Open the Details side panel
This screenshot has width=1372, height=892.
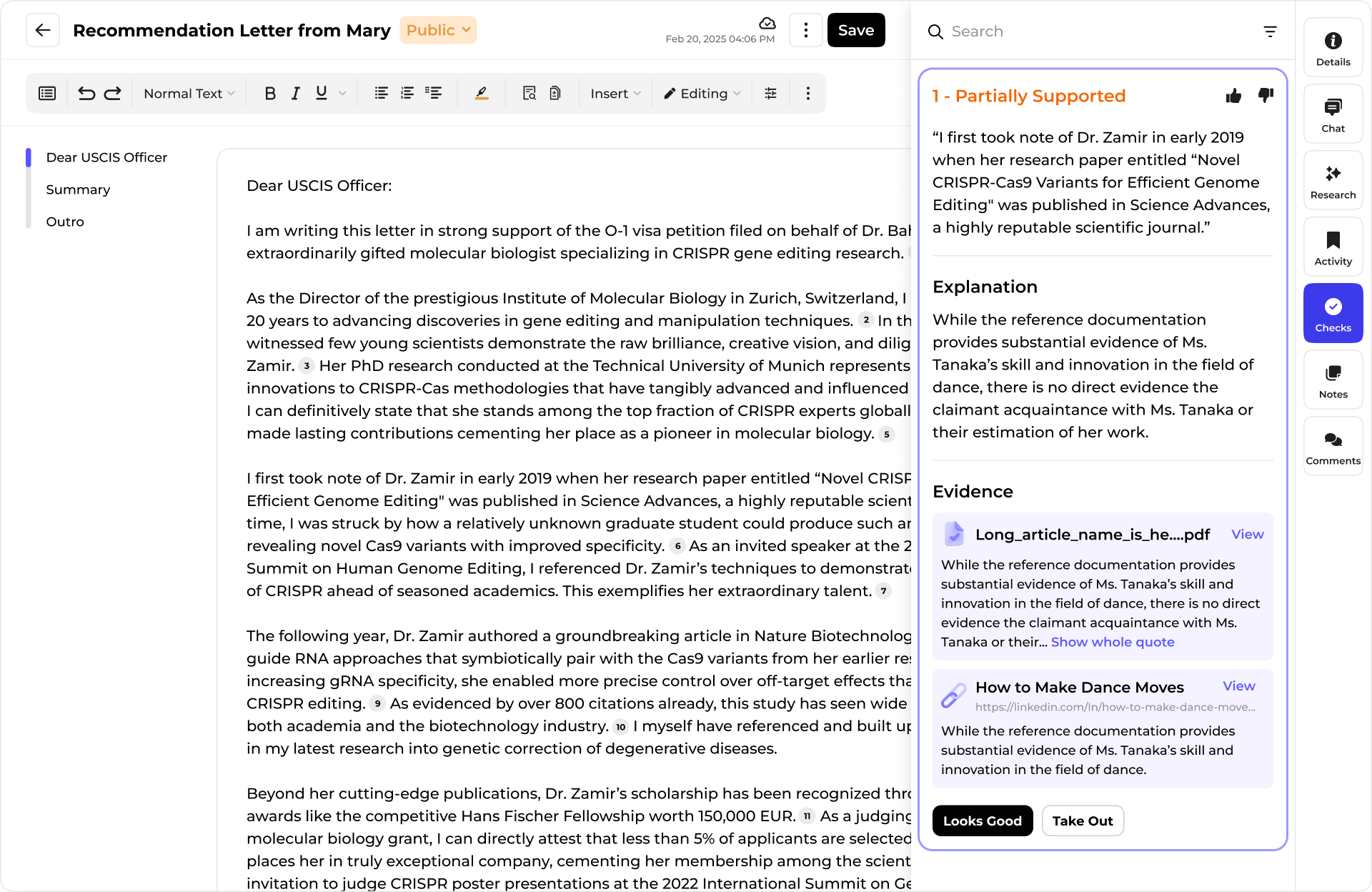click(x=1333, y=48)
